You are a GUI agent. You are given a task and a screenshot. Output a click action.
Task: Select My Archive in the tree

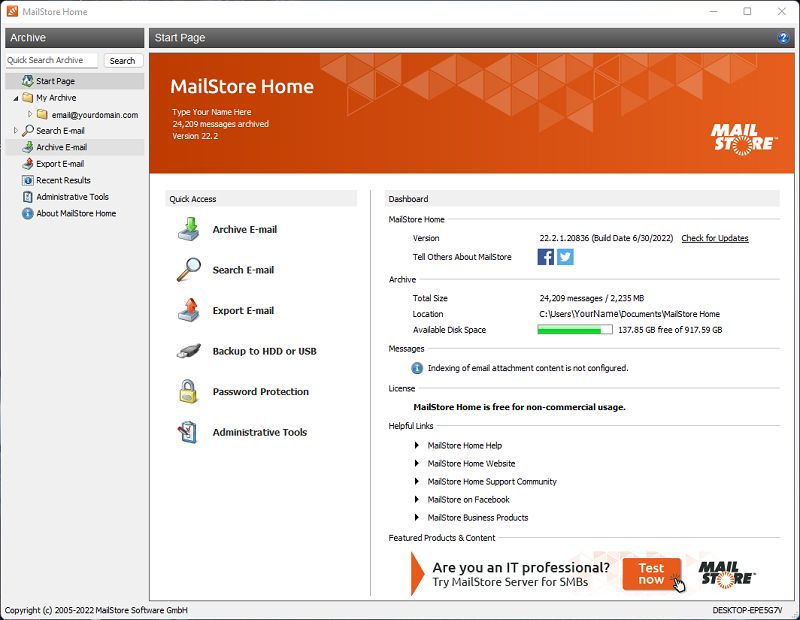pos(56,97)
